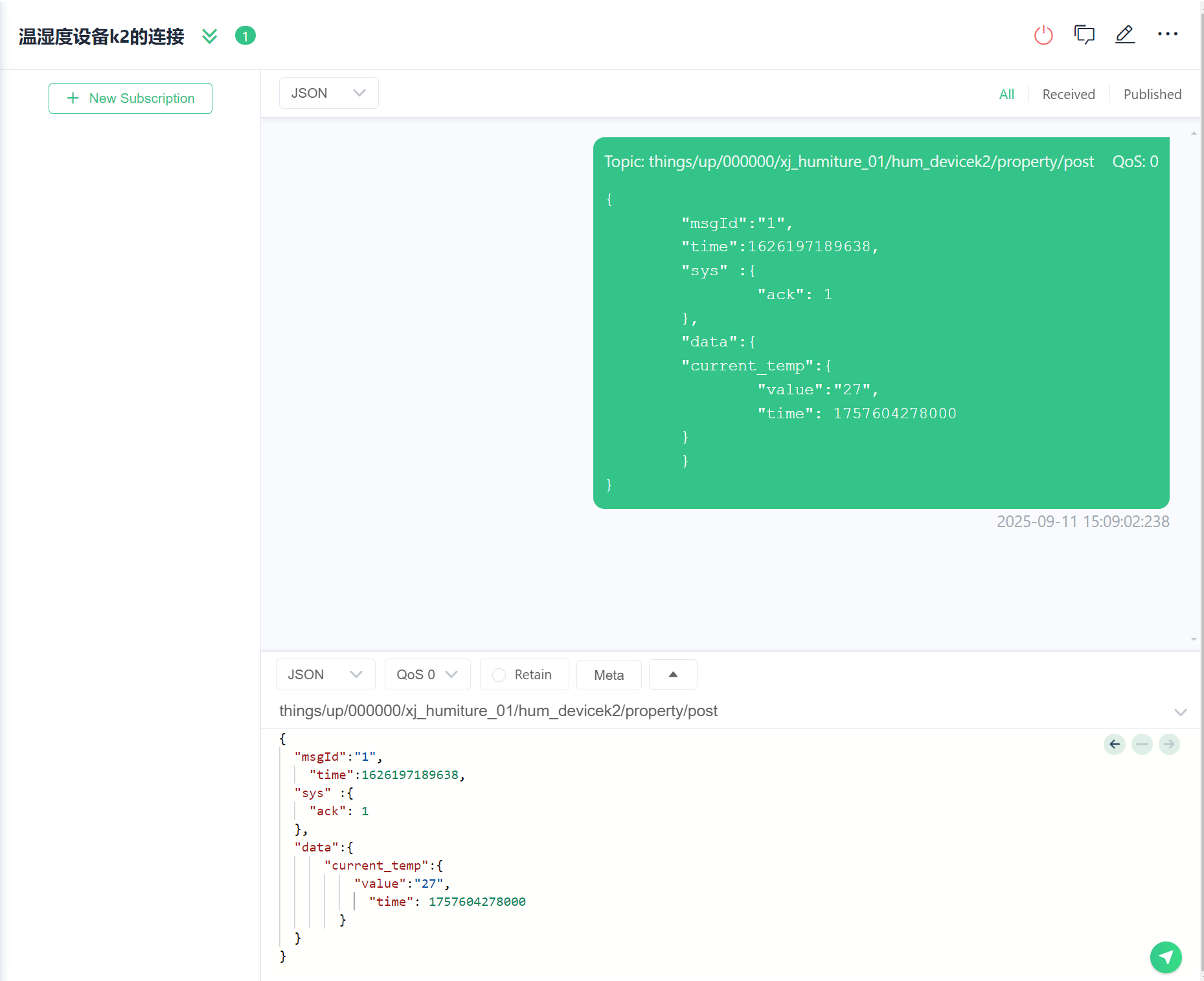Go to next payload with right arrow
This screenshot has width=1204, height=981.
[1169, 744]
